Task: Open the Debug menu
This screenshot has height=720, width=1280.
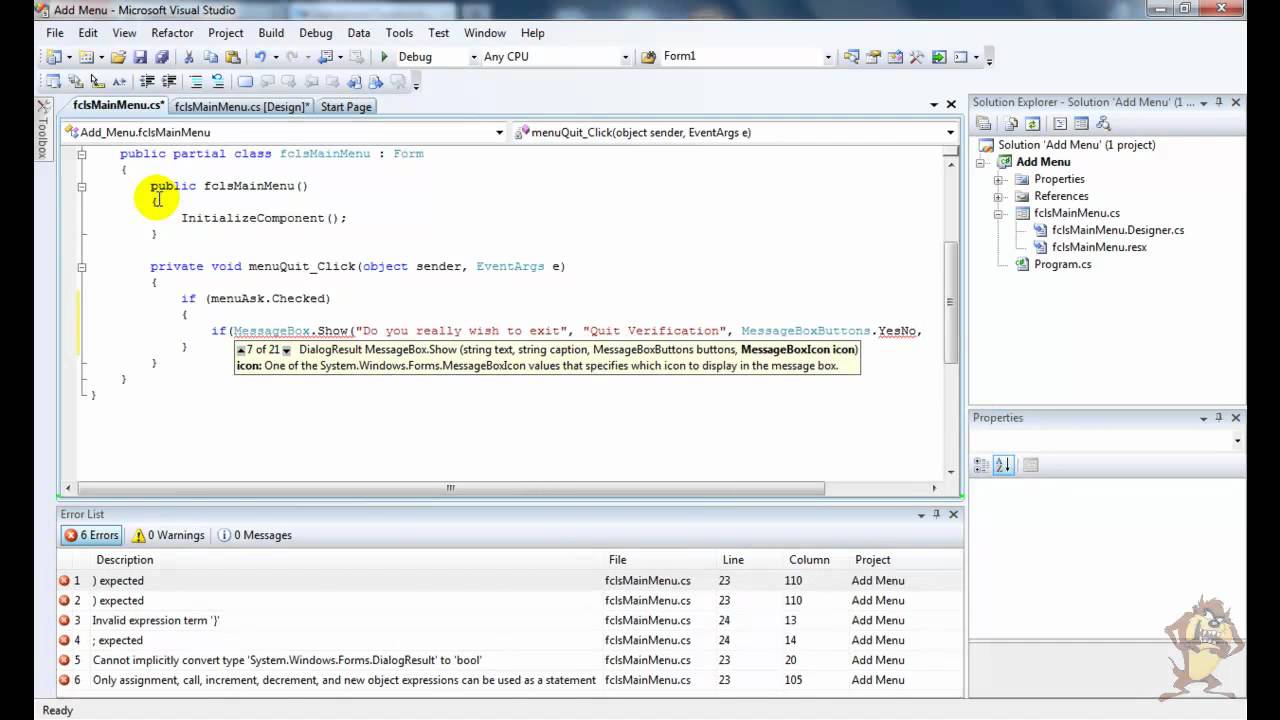Action: tap(316, 33)
